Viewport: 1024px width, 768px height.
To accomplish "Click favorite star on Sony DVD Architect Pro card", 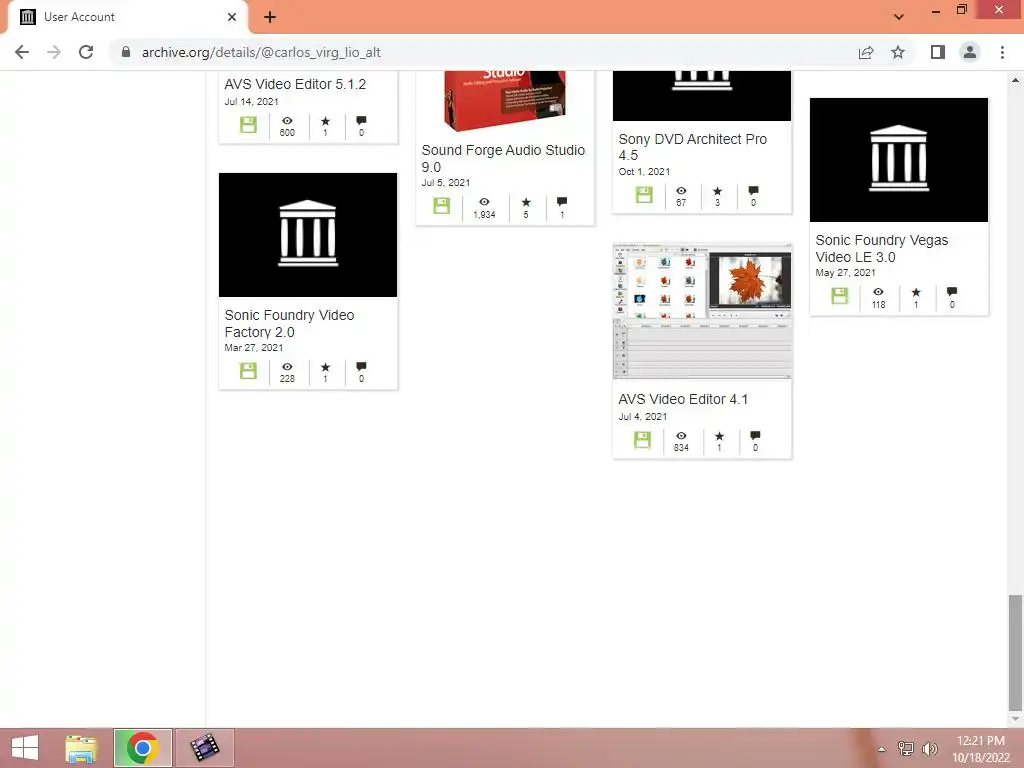I will click(717, 191).
